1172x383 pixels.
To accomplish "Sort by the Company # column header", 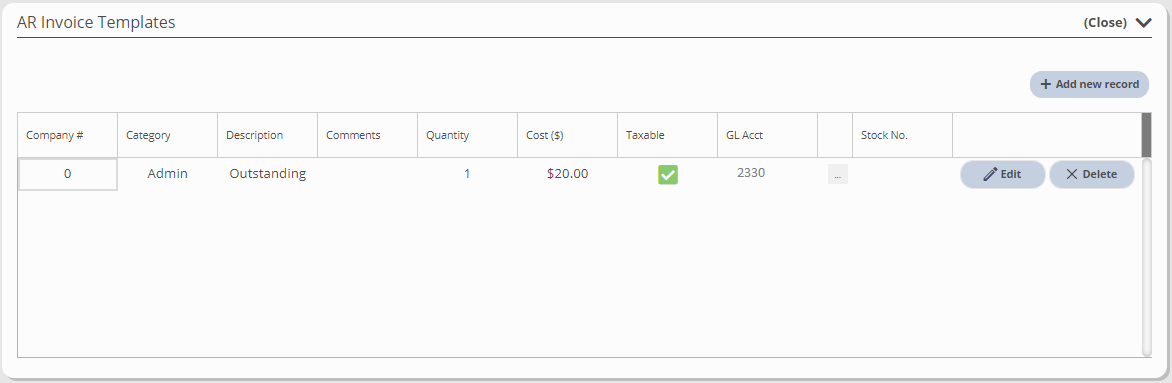I will (67, 135).
